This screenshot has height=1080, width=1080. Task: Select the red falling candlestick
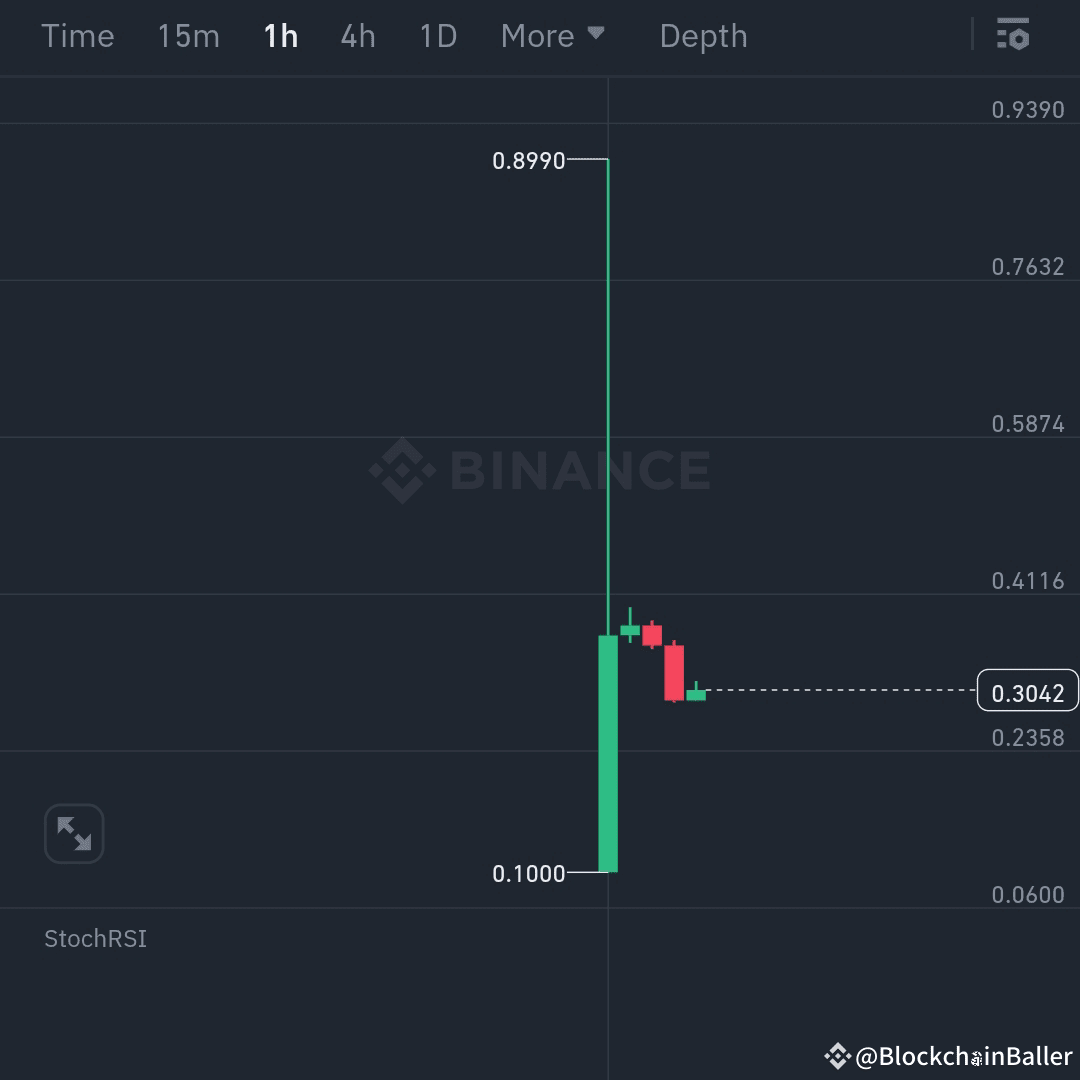pyautogui.click(x=675, y=670)
